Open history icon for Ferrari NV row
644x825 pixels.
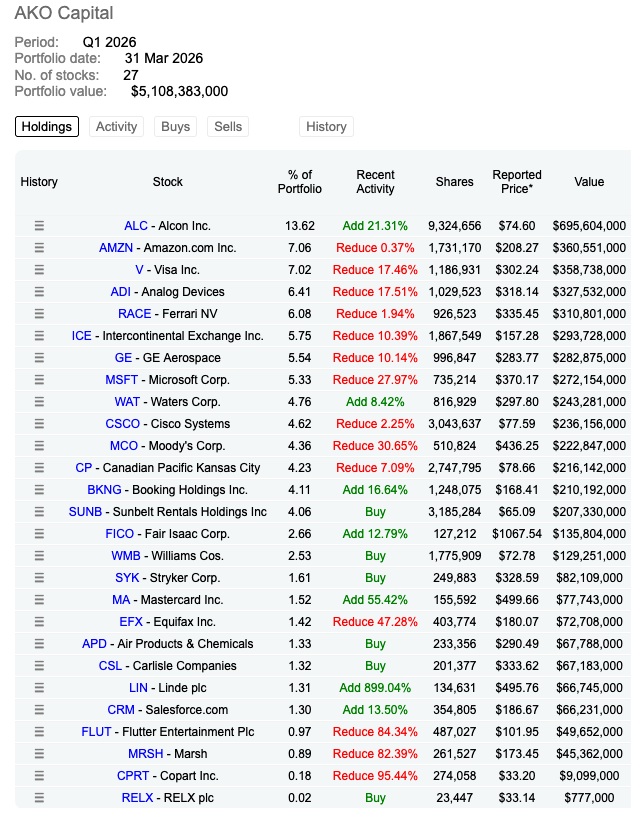pyautogui.click(x=39, y=314)
